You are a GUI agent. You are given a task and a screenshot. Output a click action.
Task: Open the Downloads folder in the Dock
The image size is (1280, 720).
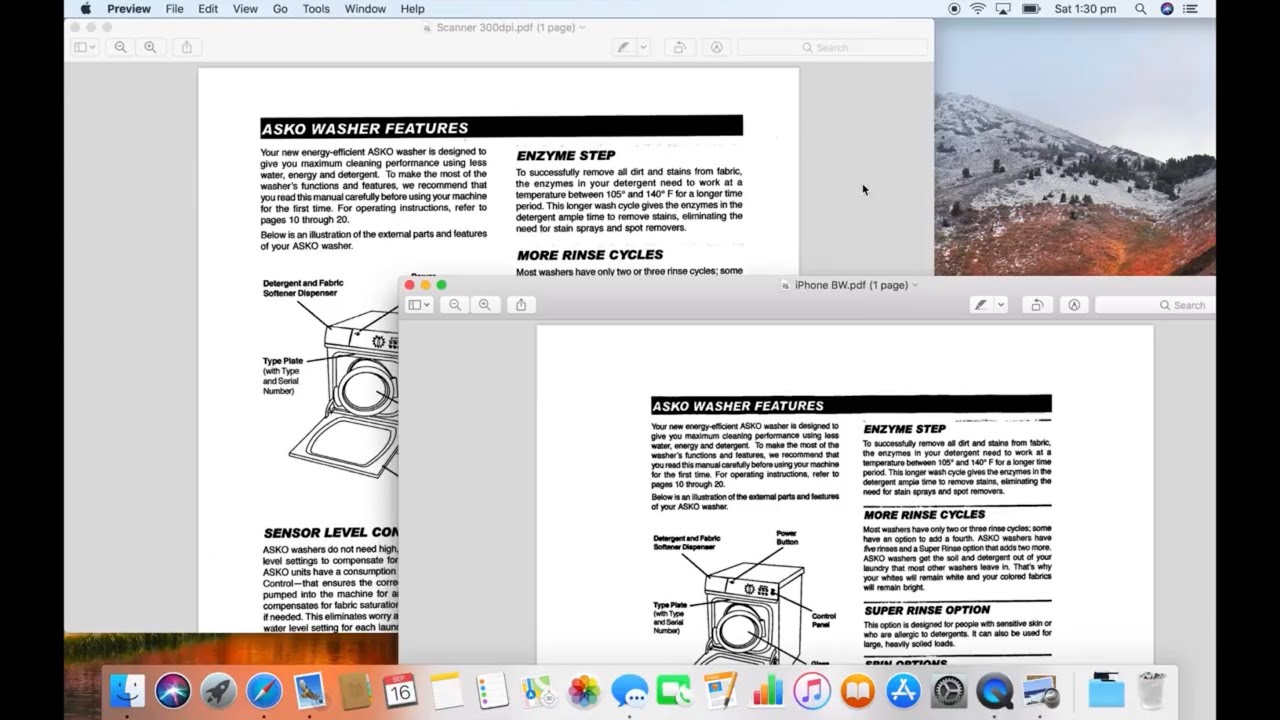pos(1105,691)
